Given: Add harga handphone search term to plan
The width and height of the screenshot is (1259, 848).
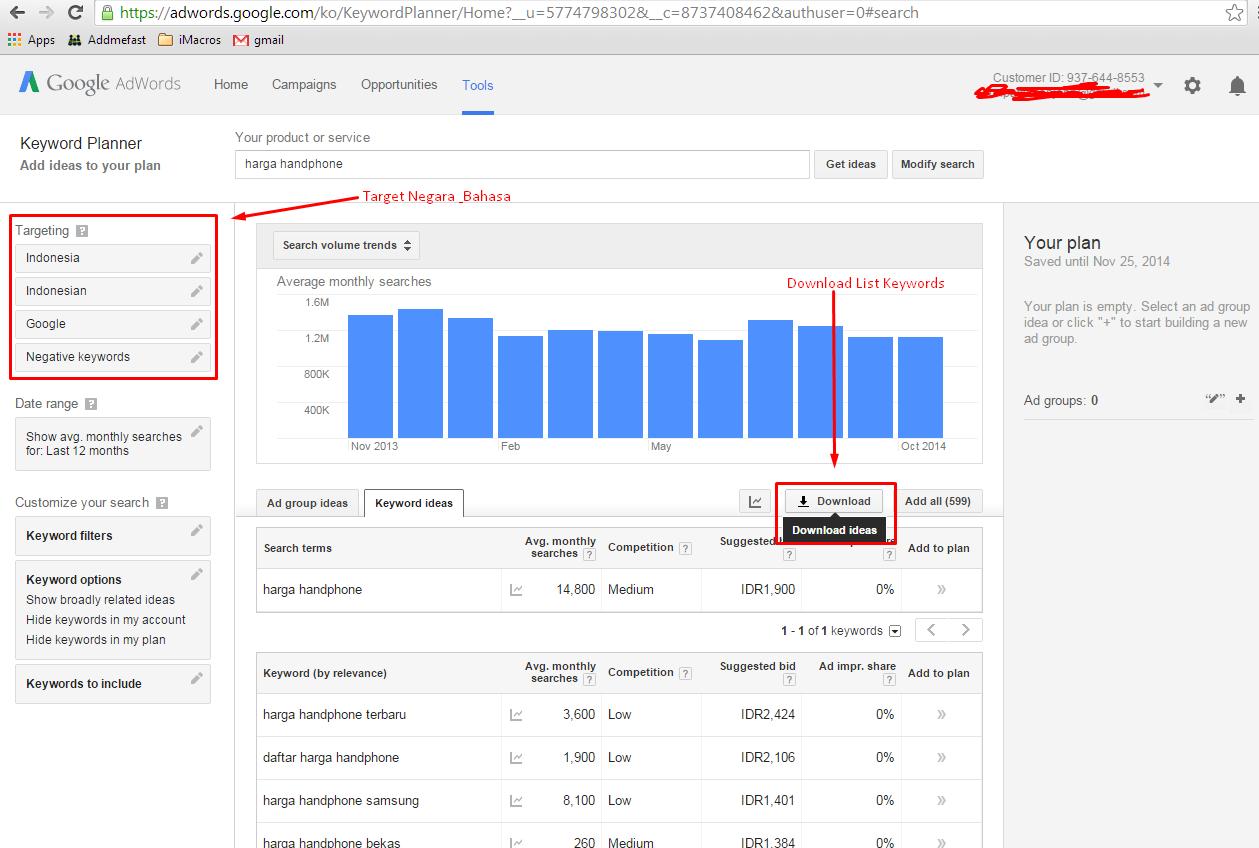Looking at the screenshot, I should [941, 590].
